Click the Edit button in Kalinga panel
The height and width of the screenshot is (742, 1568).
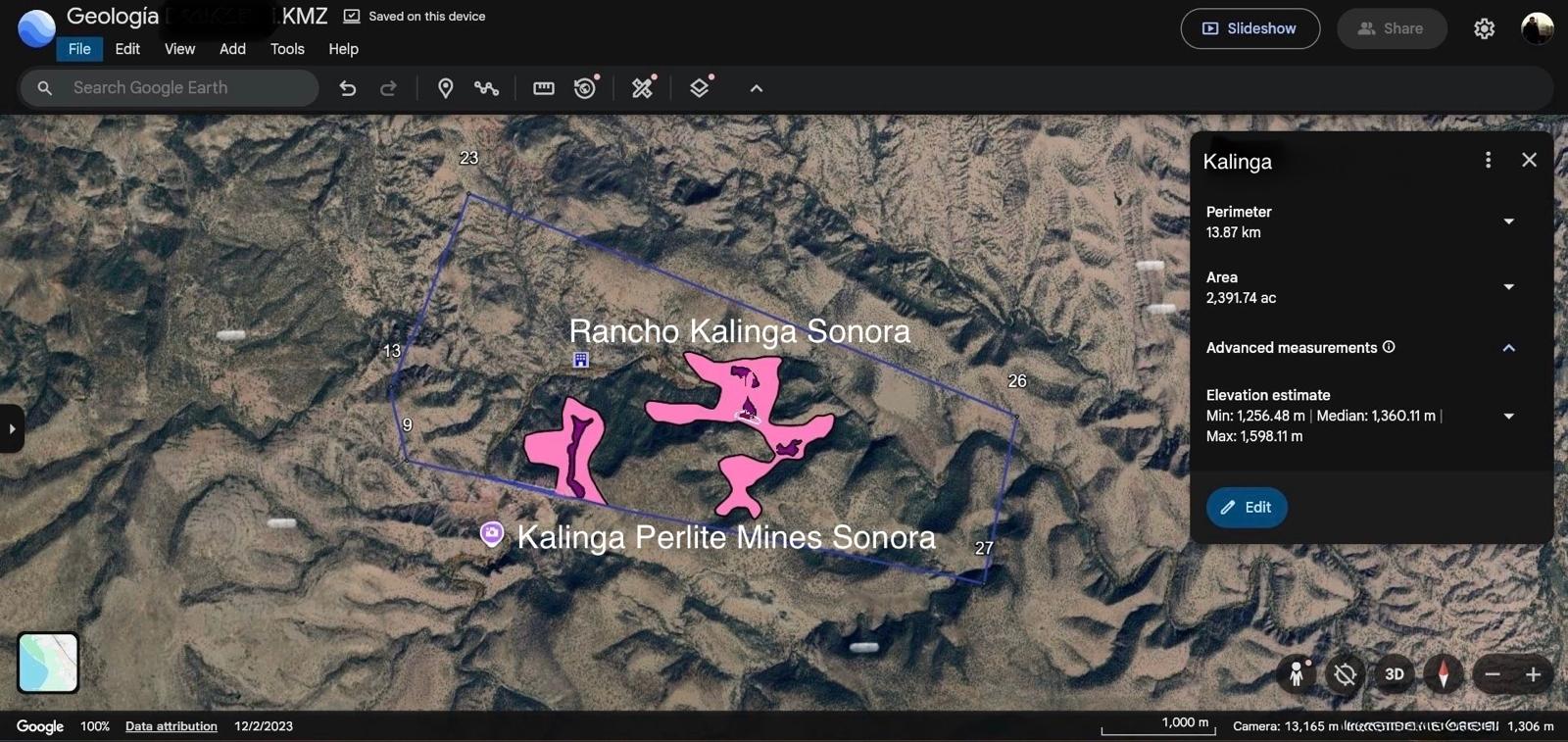1246,508
